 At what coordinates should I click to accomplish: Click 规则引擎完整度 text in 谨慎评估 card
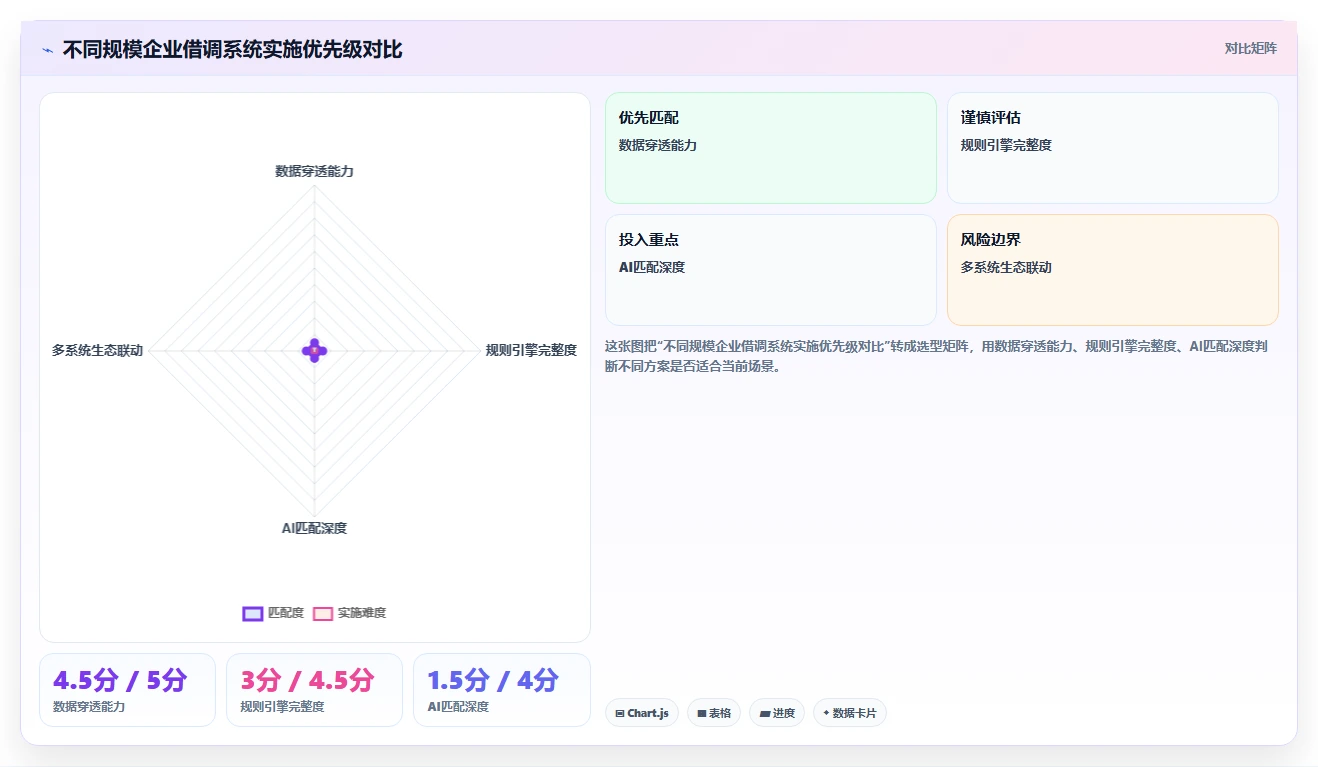click(x=1006, y=145)
